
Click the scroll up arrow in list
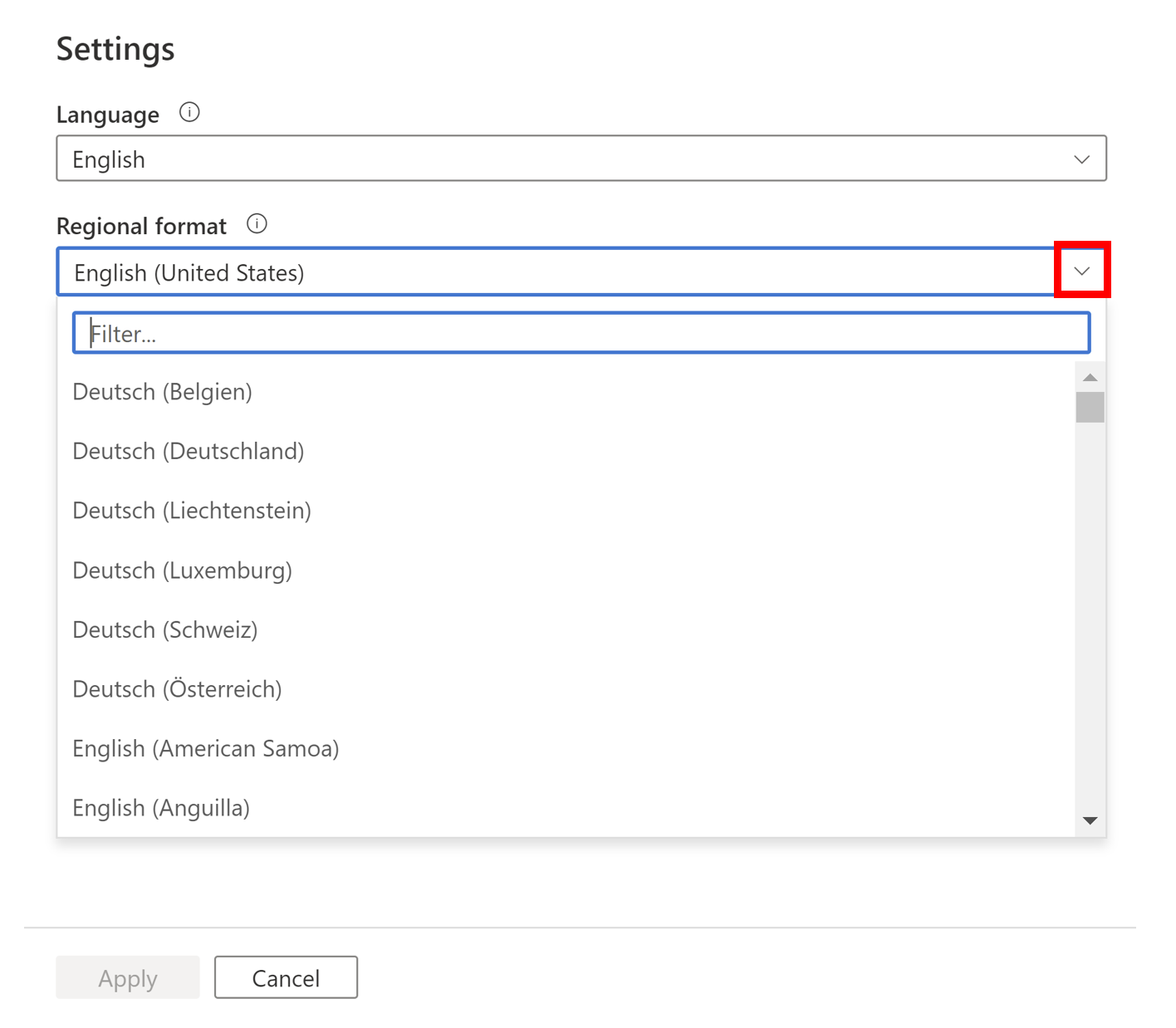click(1090, 378)
